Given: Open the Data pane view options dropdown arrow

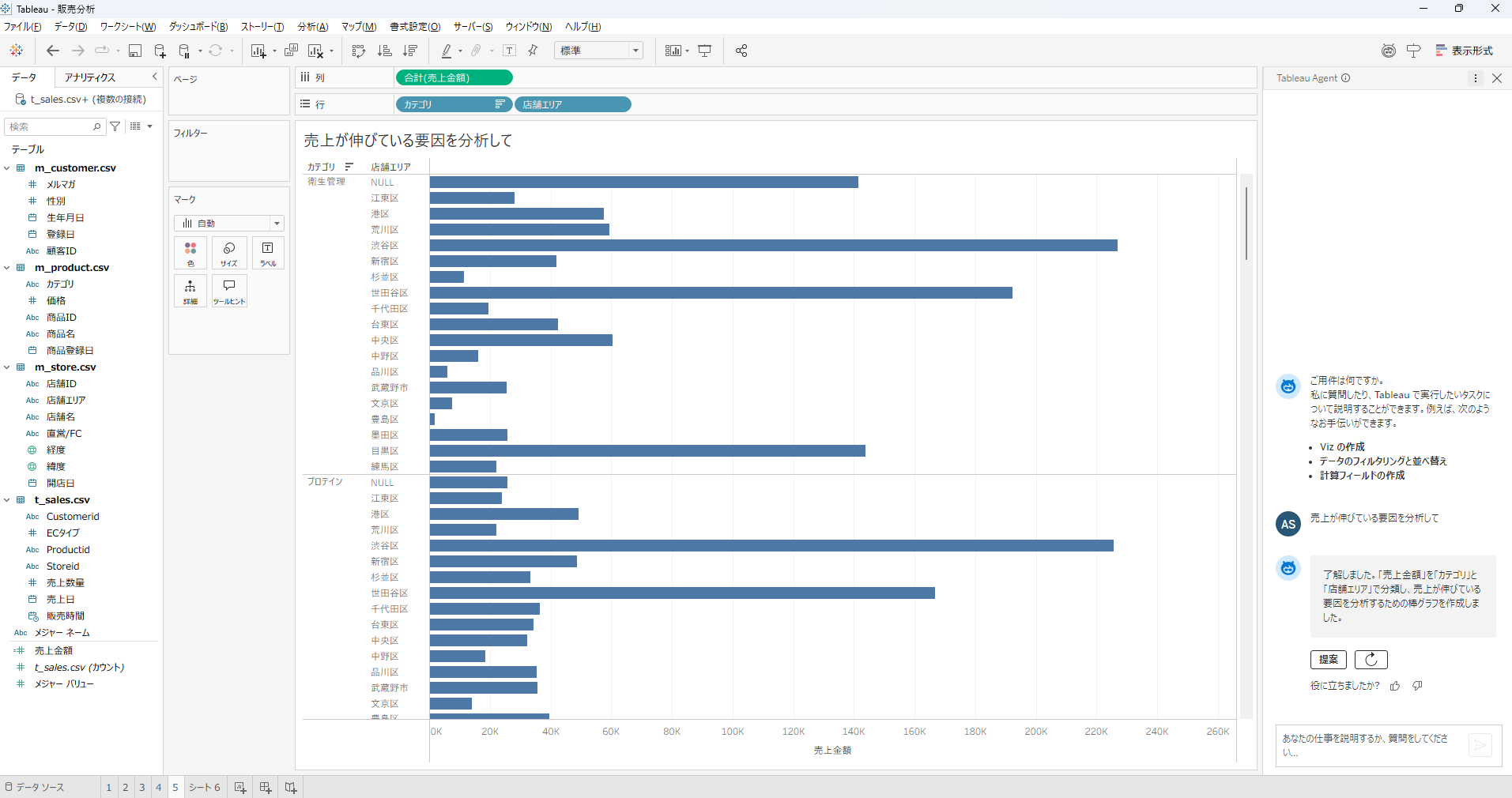Looking at the screenshot, I should [x=149, y=126].
